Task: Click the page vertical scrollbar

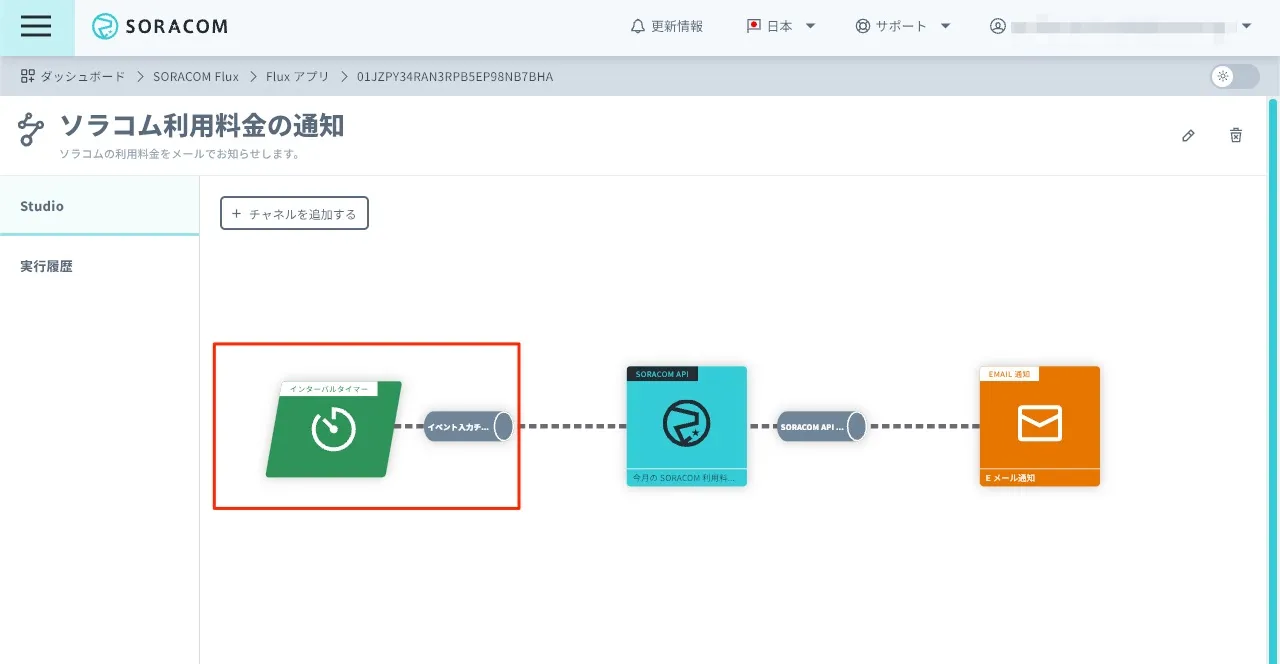Action: pyautogui.click(x=1273, y=380)
